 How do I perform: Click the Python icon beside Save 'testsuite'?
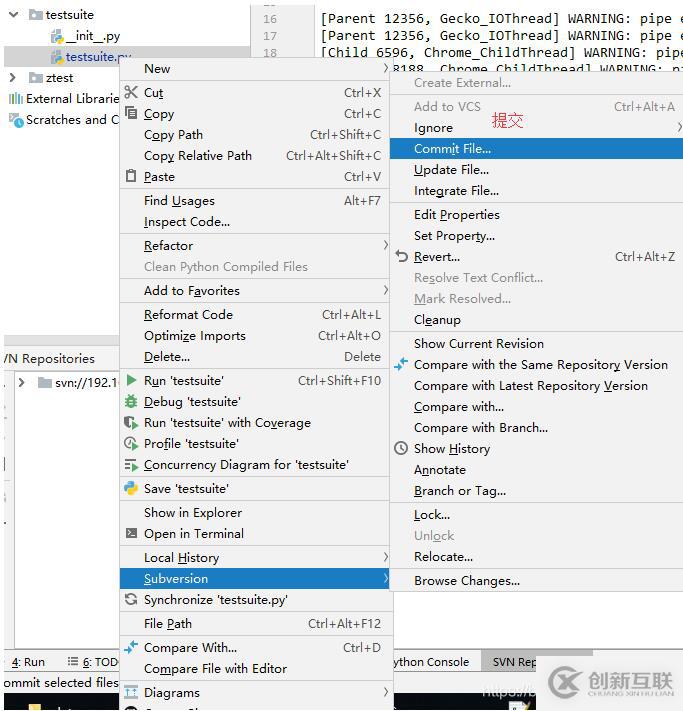click(131, 488)
